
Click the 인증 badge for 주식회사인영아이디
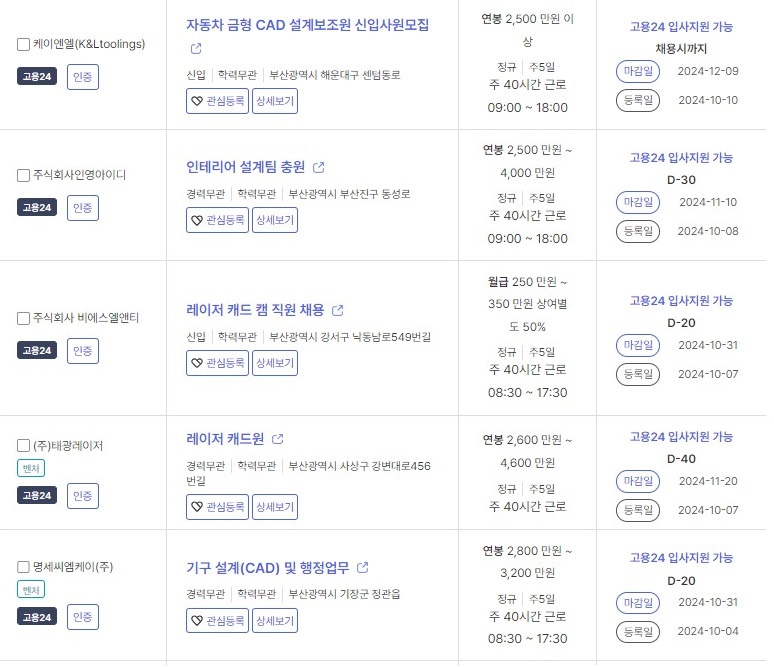click(83, 208)
